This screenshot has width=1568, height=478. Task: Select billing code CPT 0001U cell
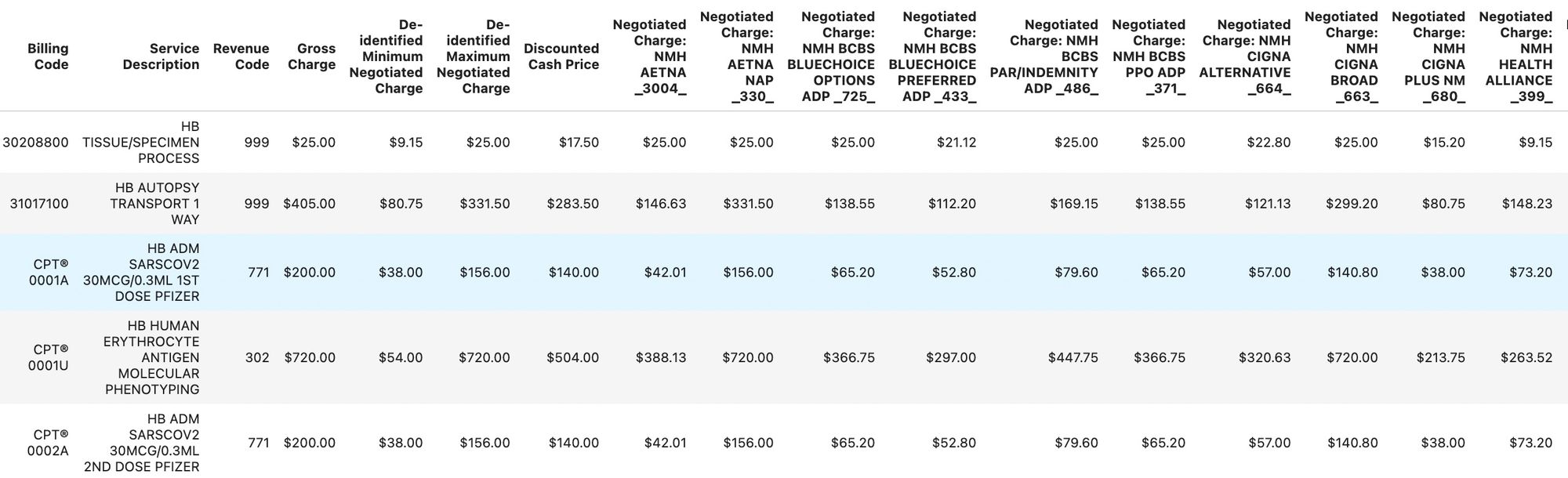49,357
